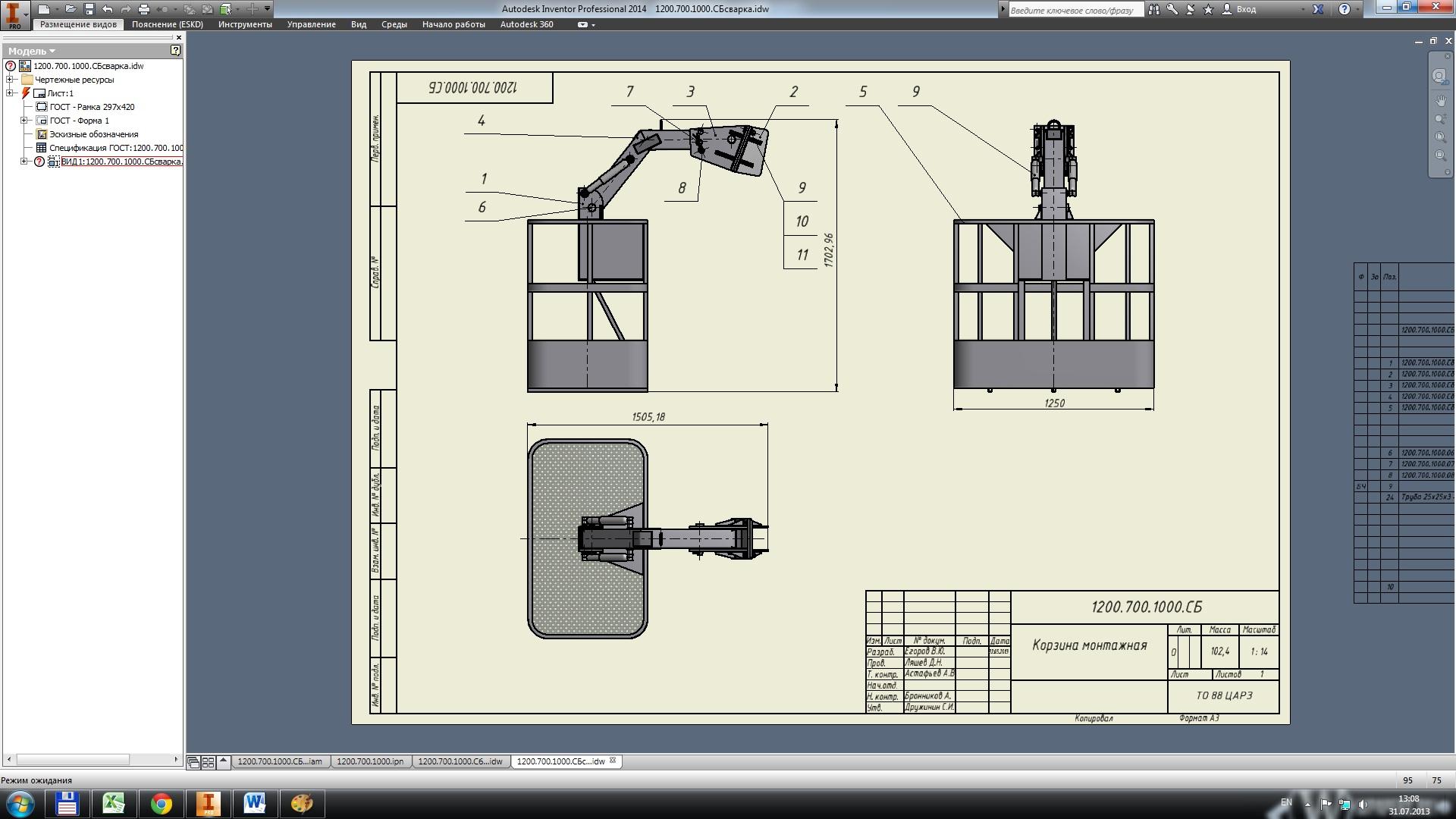Expand the Чертежные ресурсы tree node
1456x819 pixels.
(10, 80)
